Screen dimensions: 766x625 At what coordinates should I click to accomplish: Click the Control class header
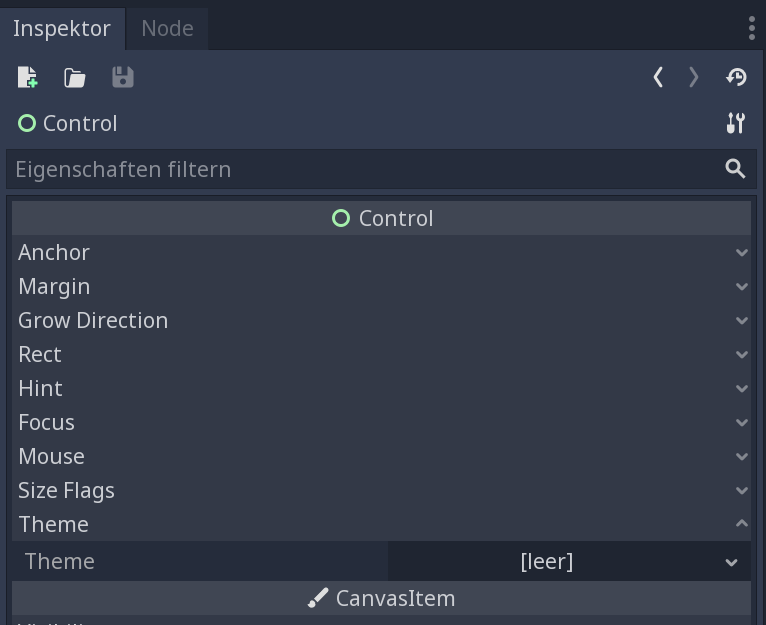(382, 218)
